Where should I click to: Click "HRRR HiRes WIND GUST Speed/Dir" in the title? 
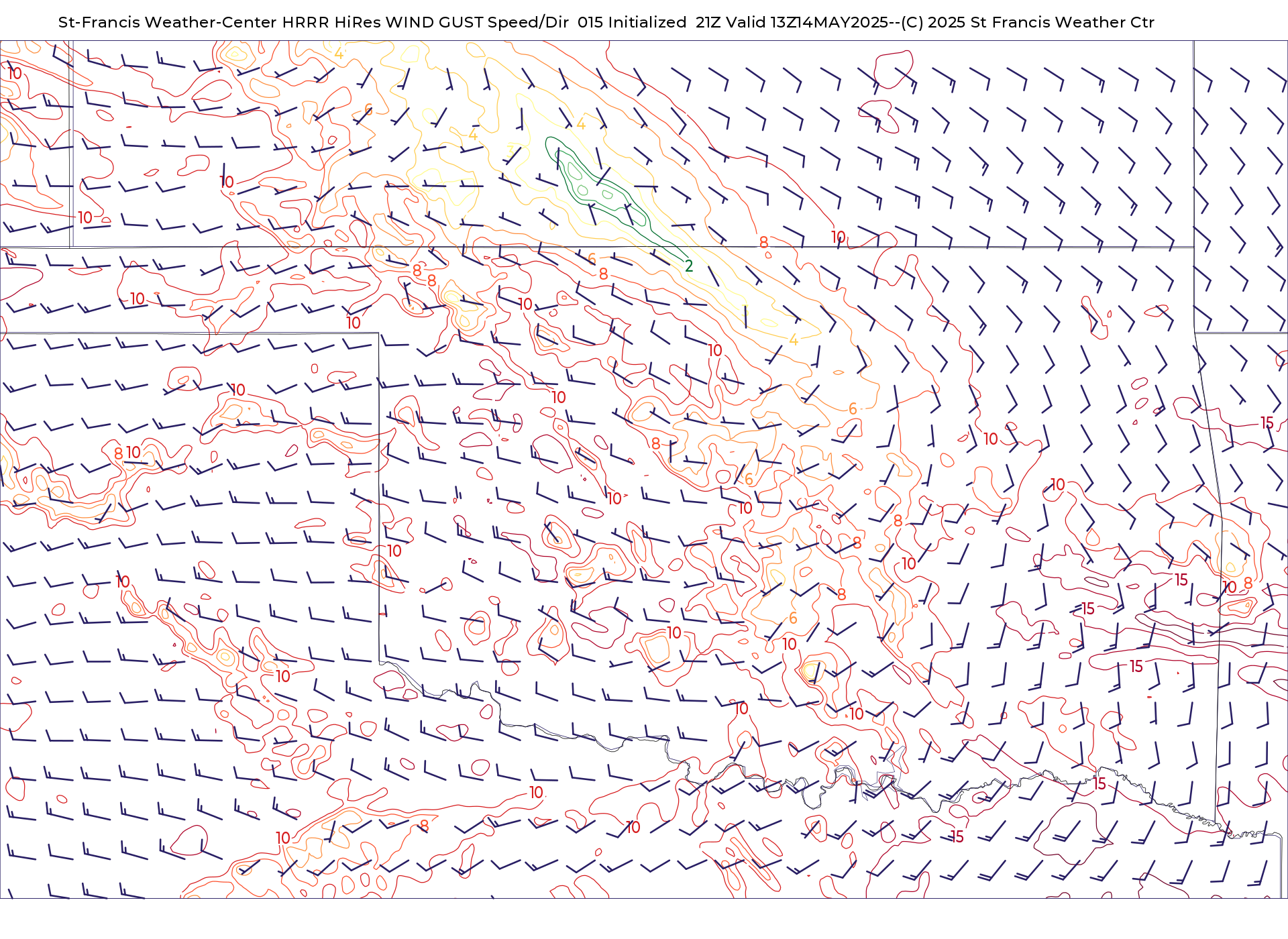425,22
